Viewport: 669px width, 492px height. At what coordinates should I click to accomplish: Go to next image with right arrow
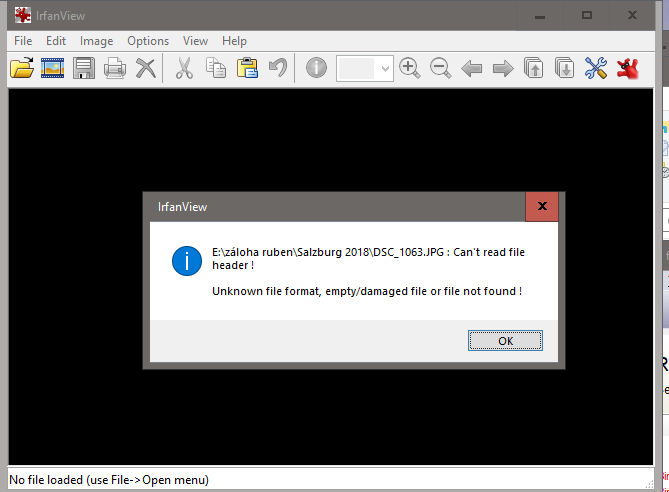[503, 68]
